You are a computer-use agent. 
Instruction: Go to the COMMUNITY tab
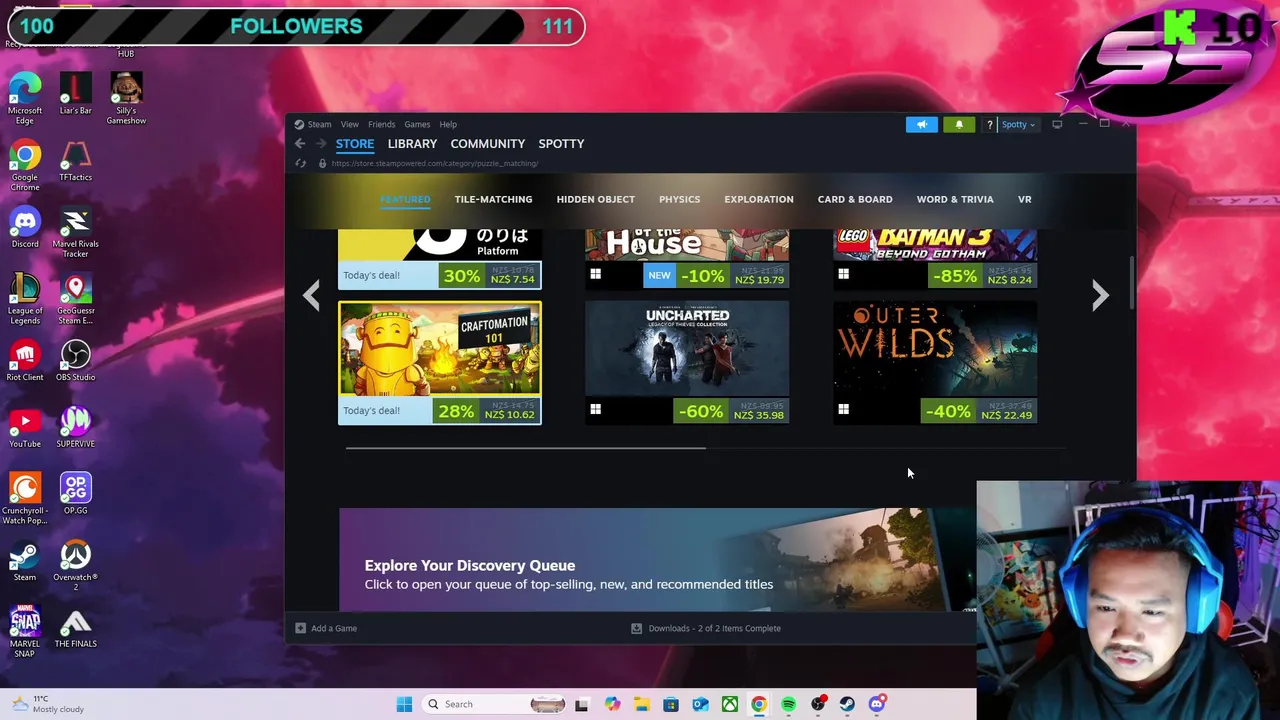487,144
